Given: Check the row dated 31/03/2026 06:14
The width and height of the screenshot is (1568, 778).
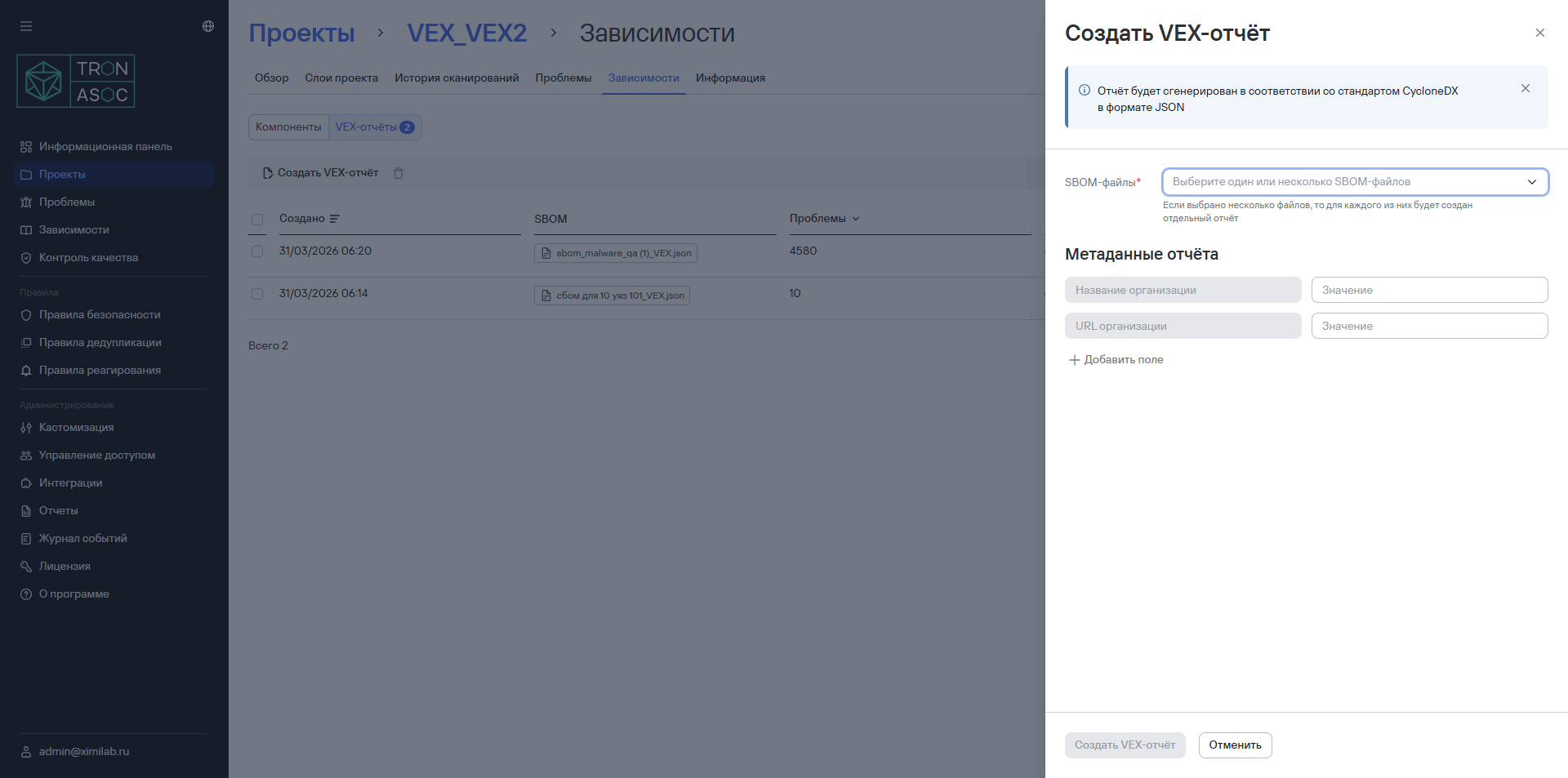Looking at the screenshot, I should point(257,294).
